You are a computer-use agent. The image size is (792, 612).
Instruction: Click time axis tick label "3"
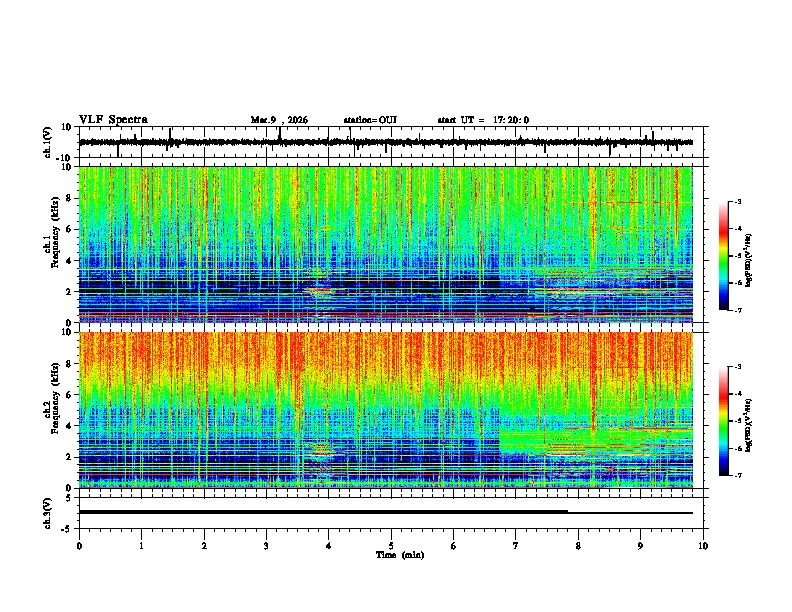[x=266, y=546]
